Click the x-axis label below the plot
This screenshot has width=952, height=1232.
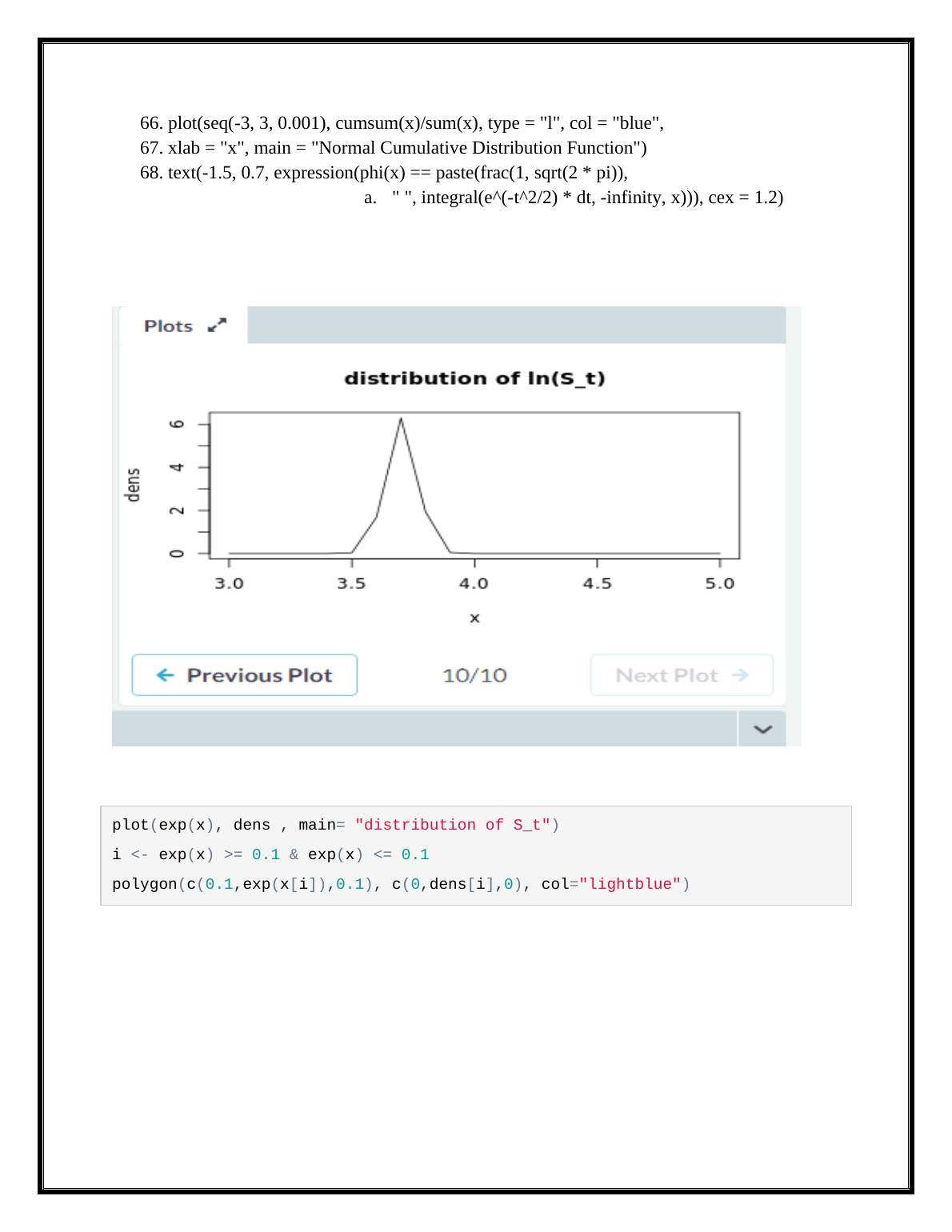[x=474, y=618]
